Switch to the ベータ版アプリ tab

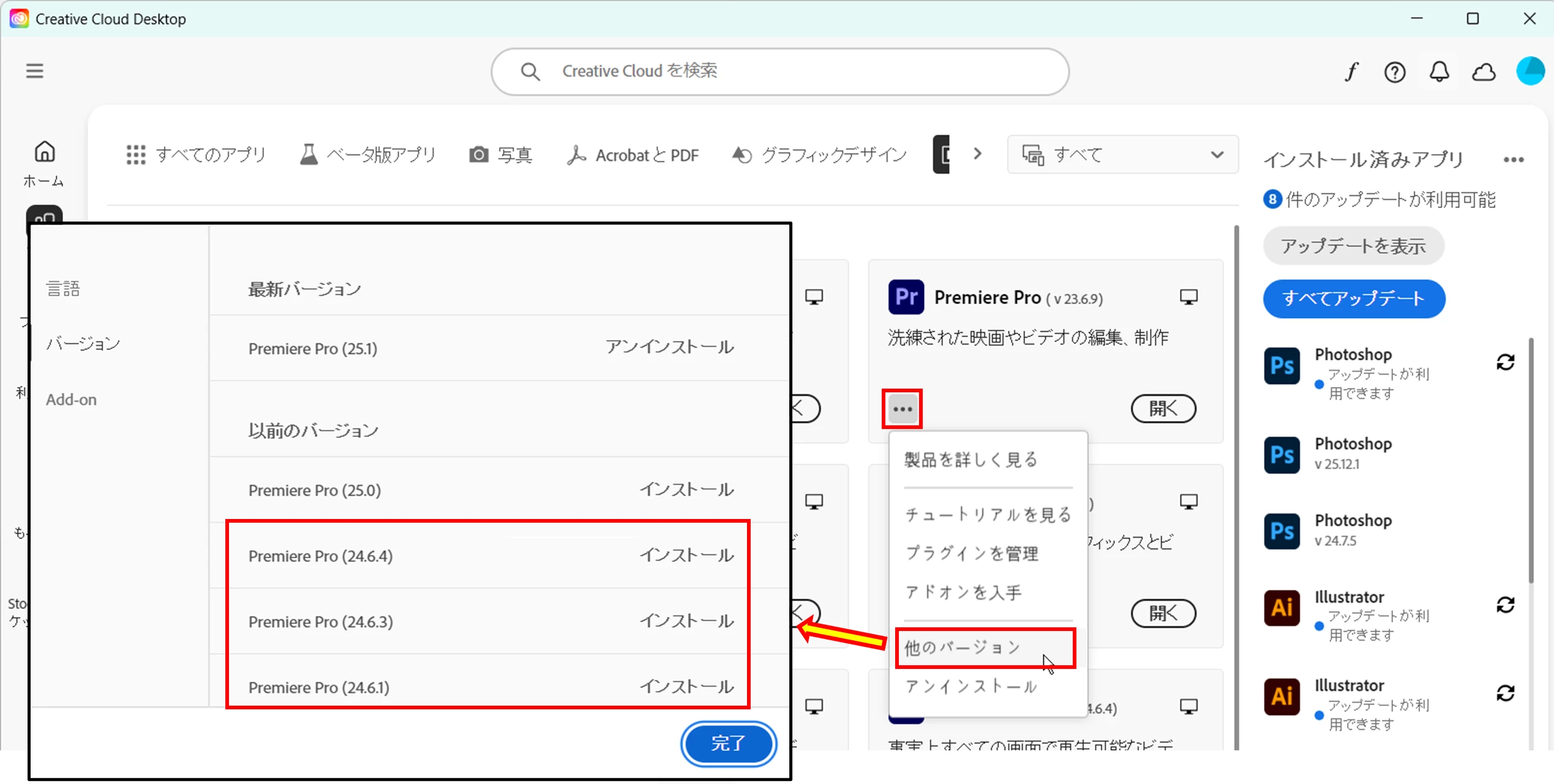[367, 155]
